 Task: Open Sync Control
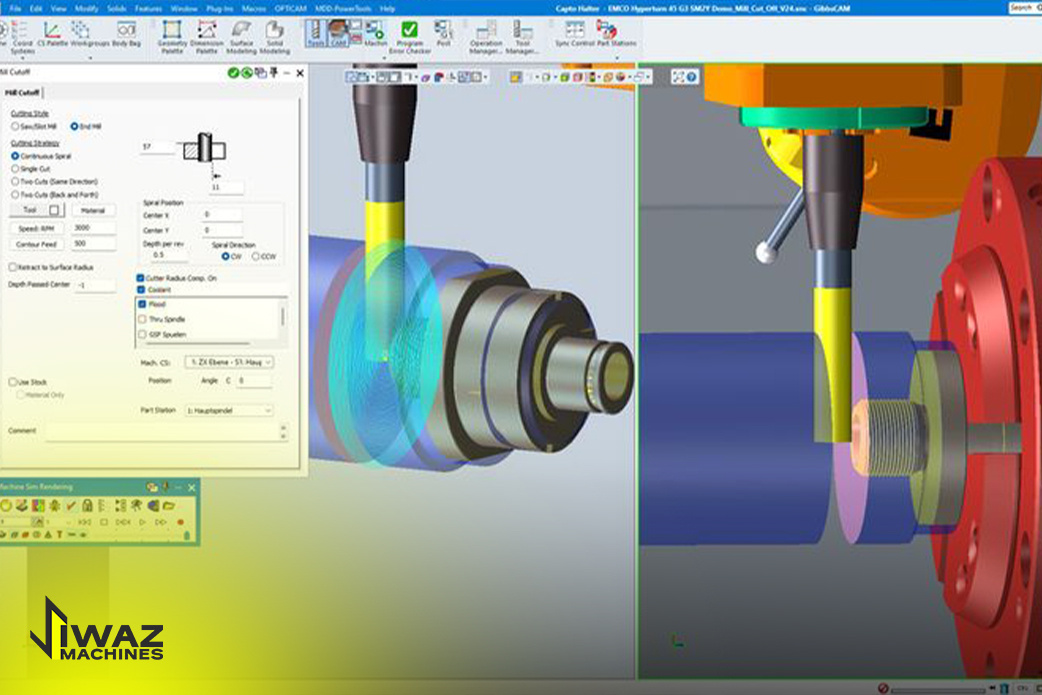pyautogui.click(x=575, y=34)
